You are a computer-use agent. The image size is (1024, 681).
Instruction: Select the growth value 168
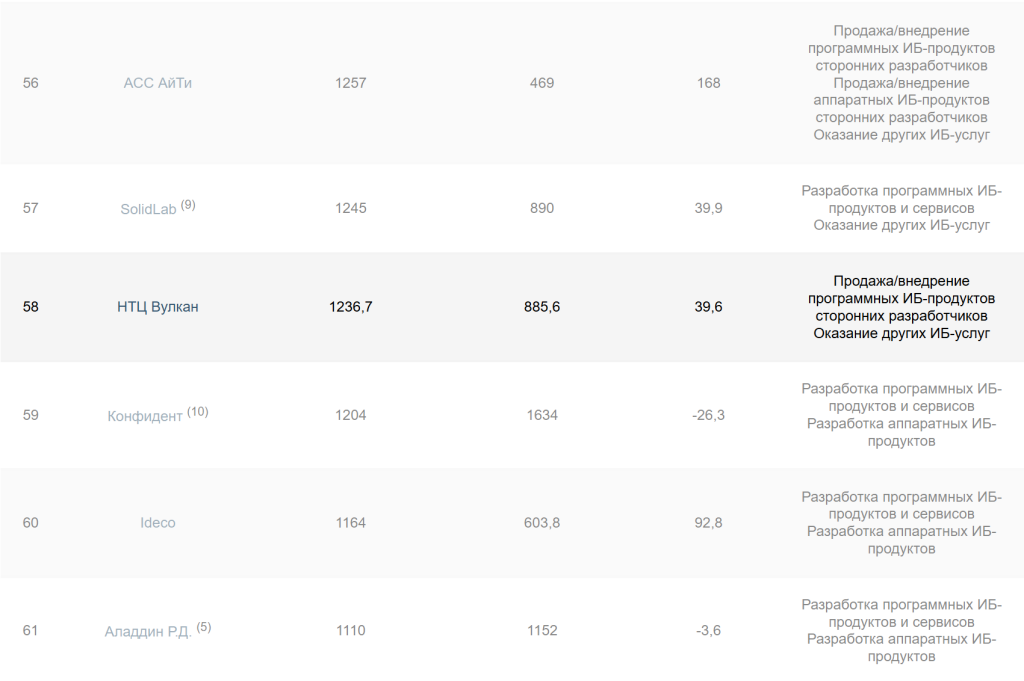[x=708, y=83]
